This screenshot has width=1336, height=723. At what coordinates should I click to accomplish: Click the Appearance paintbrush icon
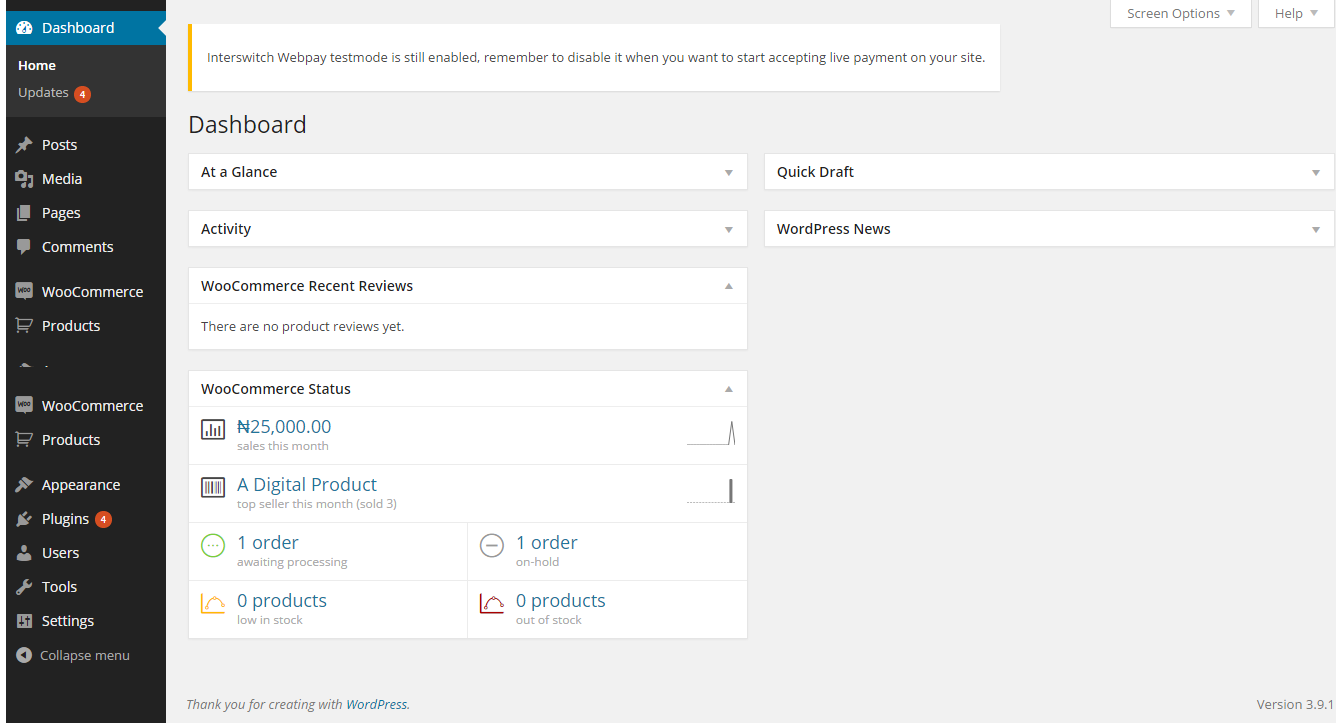pyautogui.click(x=24, y=485)
